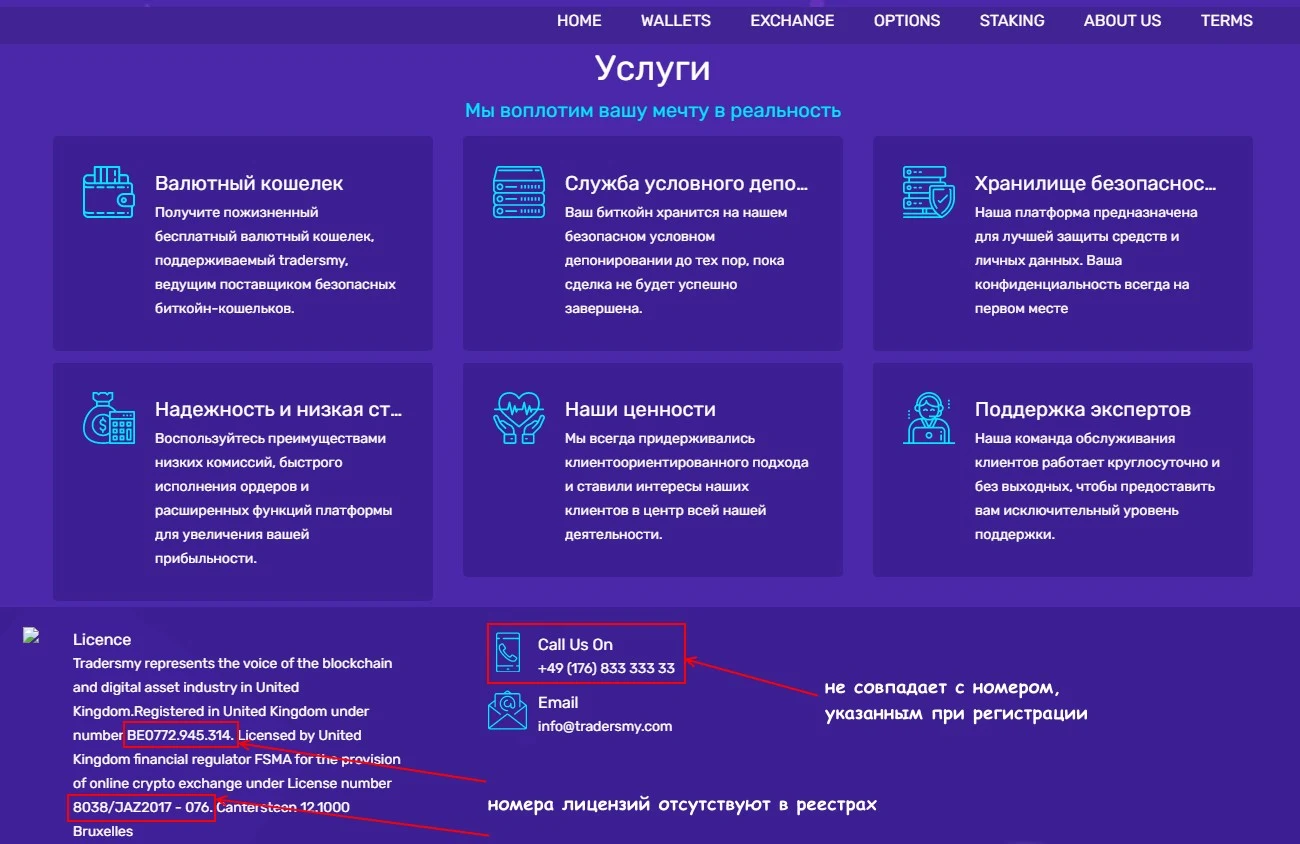Click license number 8038/JAZ2017 - 076

[142, 807]
